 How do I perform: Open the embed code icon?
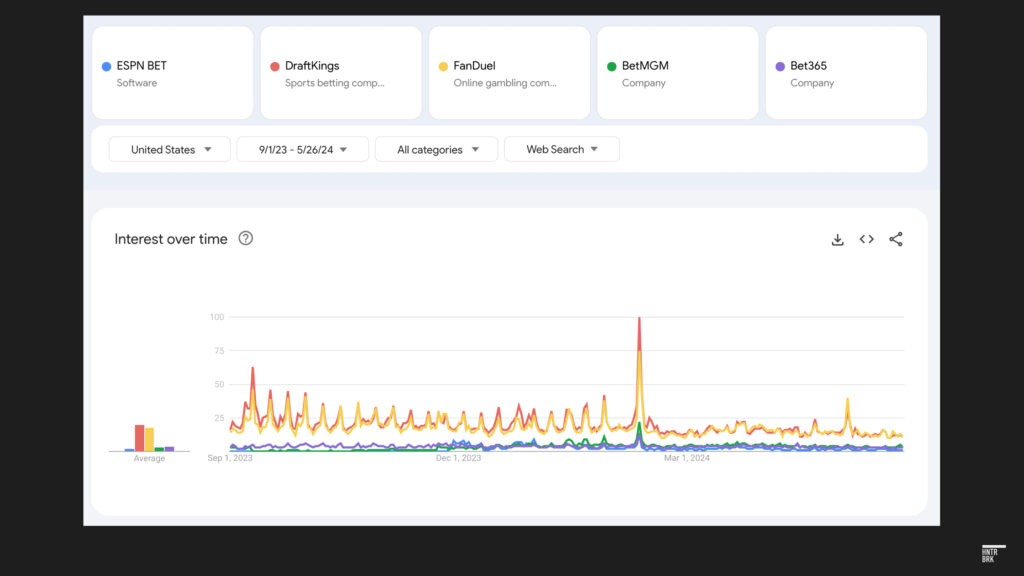click(867, 239)
